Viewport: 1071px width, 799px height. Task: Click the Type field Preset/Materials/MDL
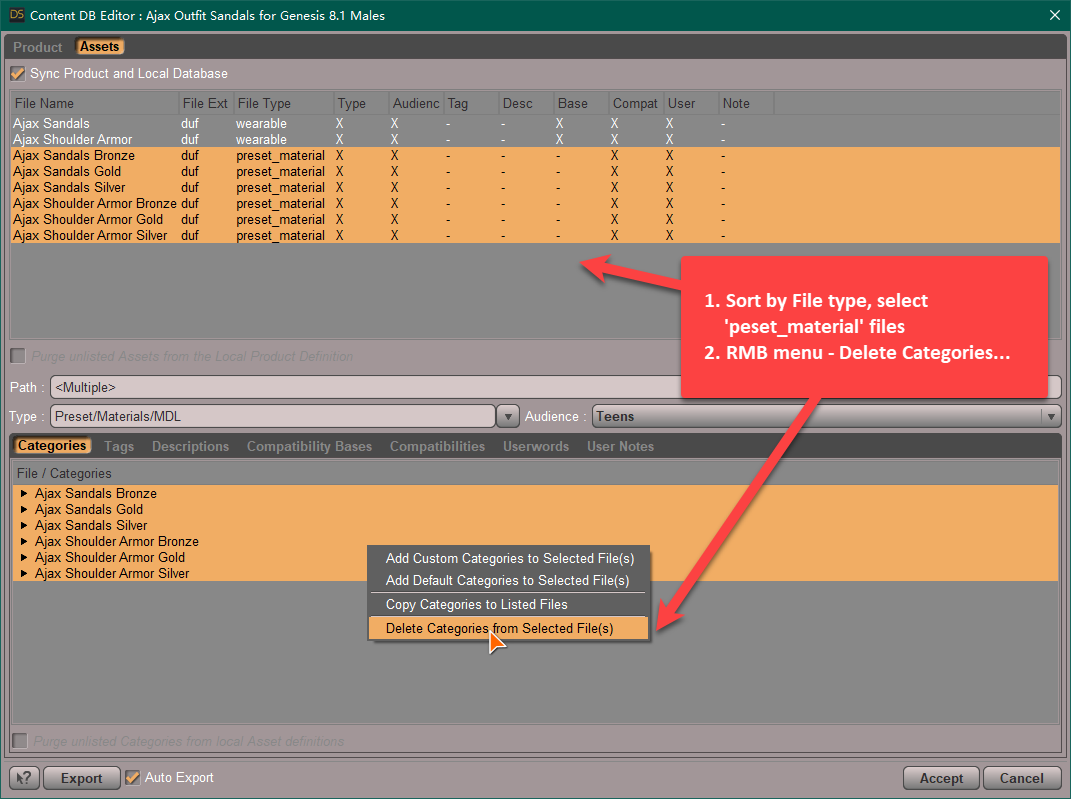click(273, 416)
